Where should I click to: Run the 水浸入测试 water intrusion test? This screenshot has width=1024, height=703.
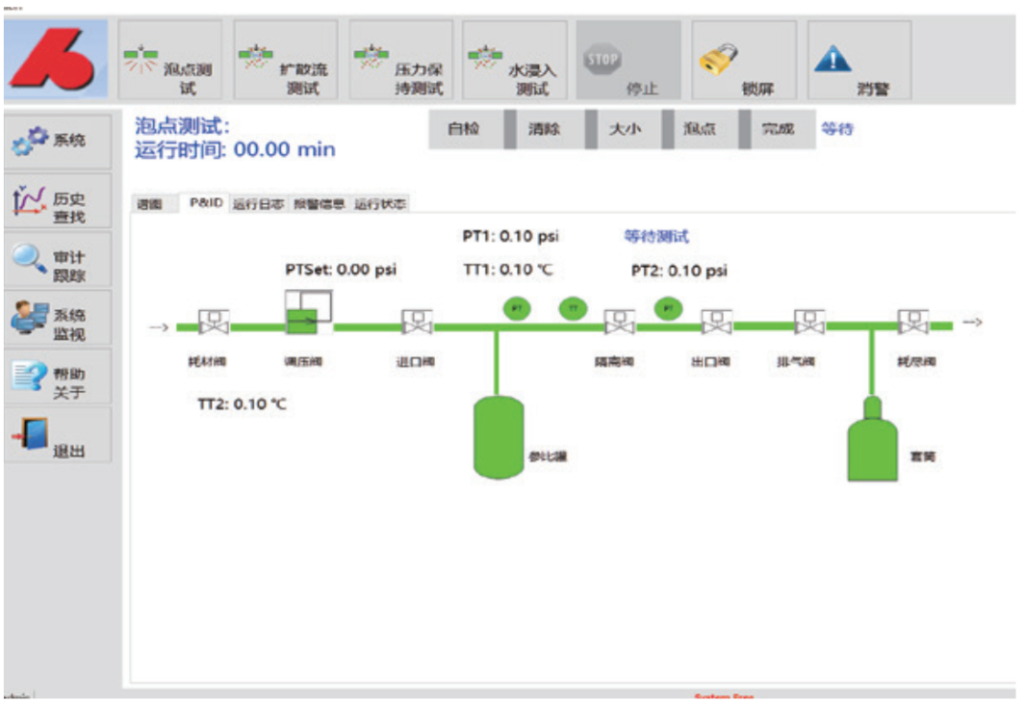pos(514,62)
